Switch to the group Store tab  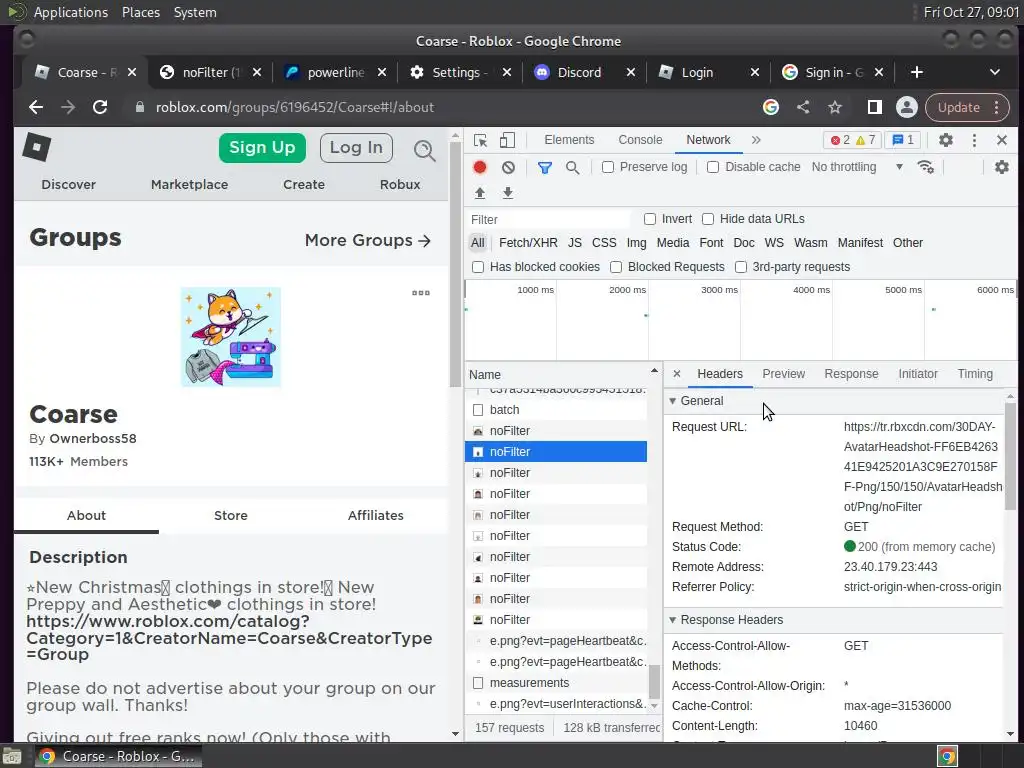click(231, 515)
